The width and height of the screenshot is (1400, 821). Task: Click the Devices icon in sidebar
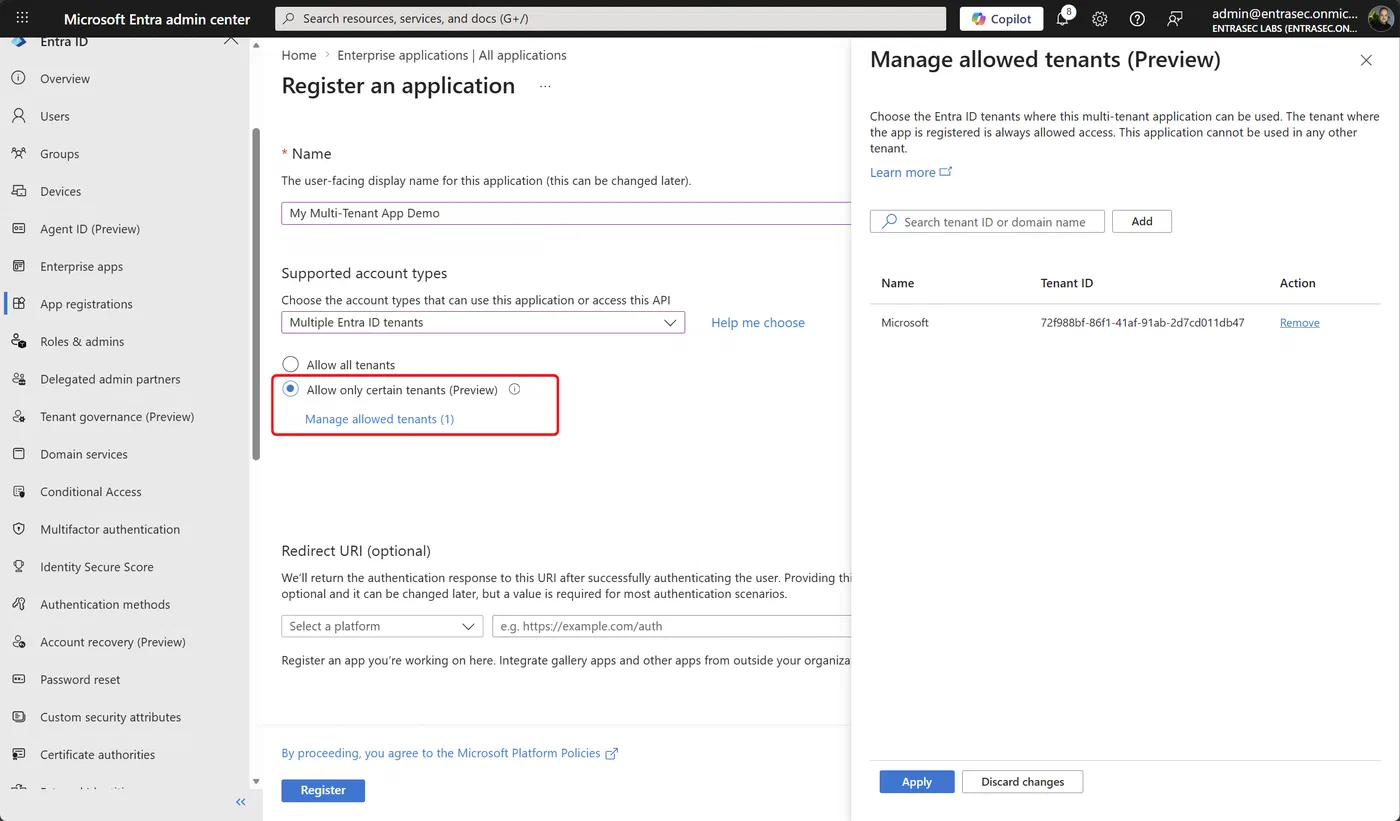click(19, 191)
